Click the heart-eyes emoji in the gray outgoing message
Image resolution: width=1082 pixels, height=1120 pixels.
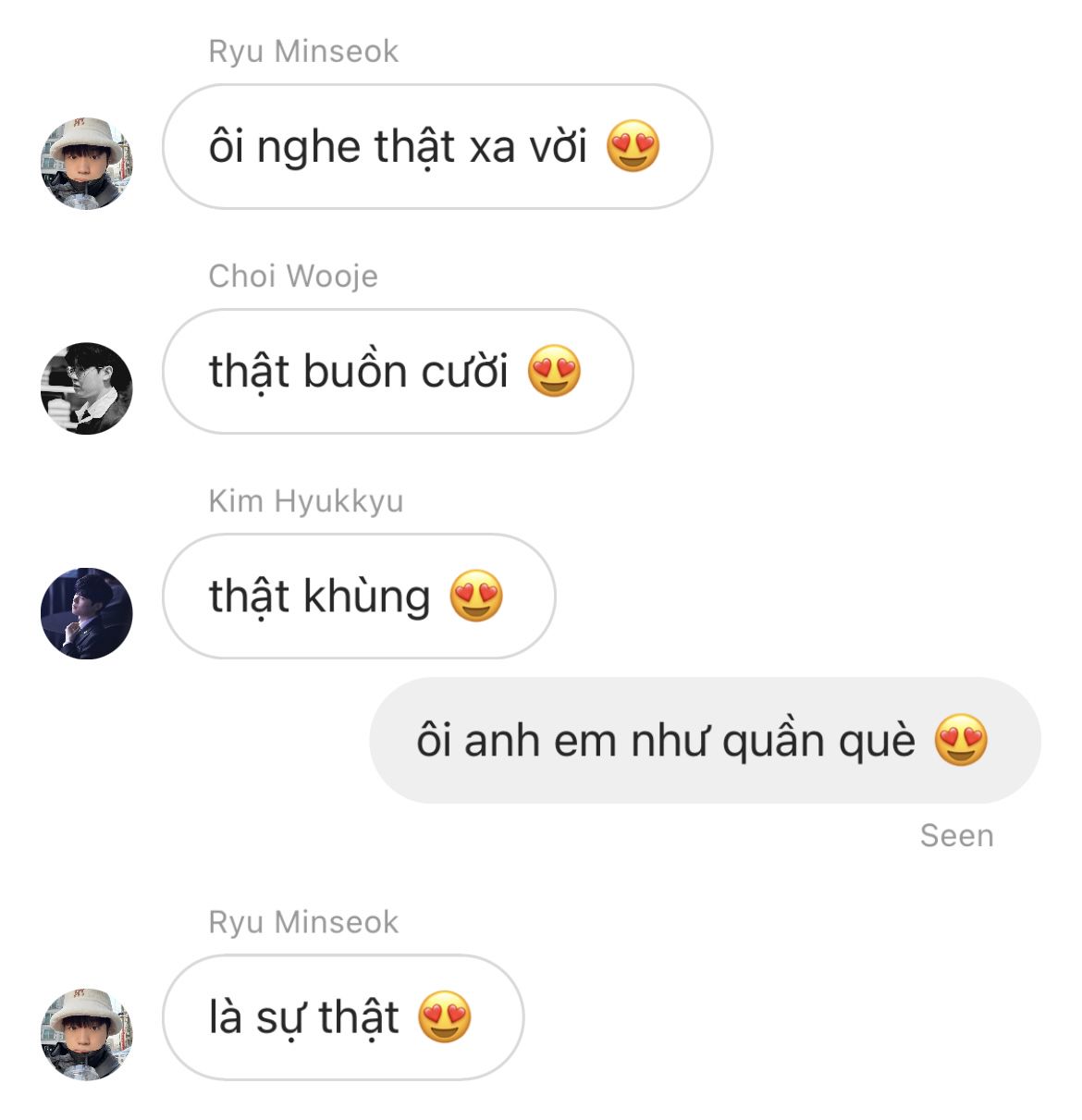961,740
